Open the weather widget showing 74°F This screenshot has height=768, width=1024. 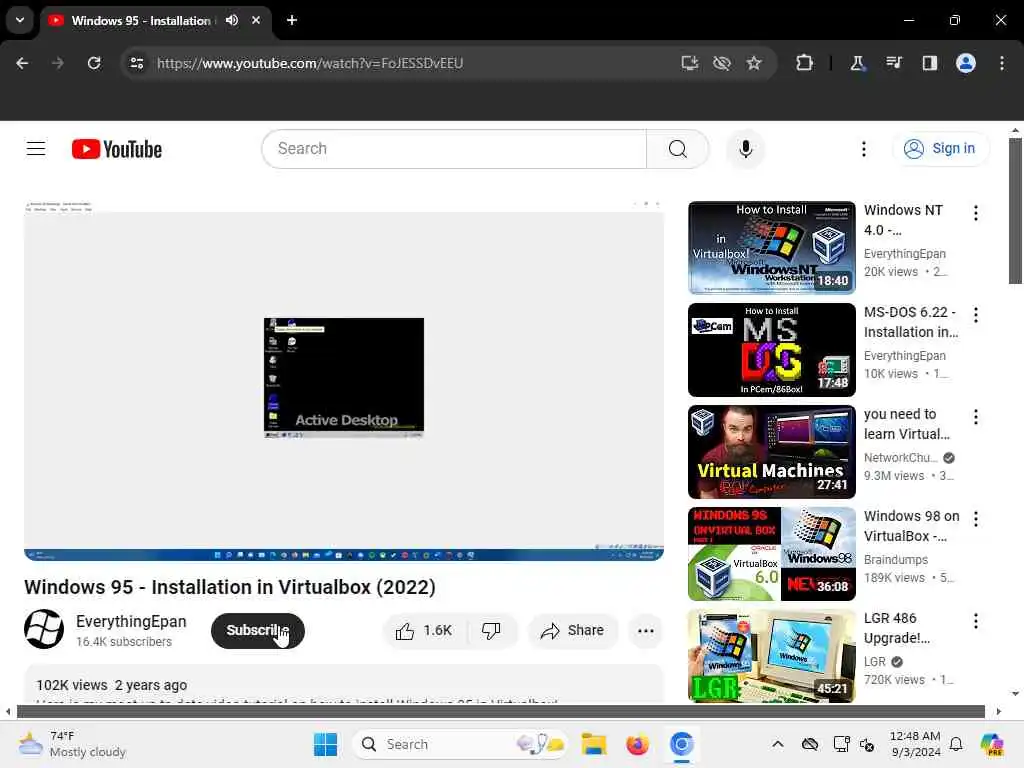(x=72, y=744)
